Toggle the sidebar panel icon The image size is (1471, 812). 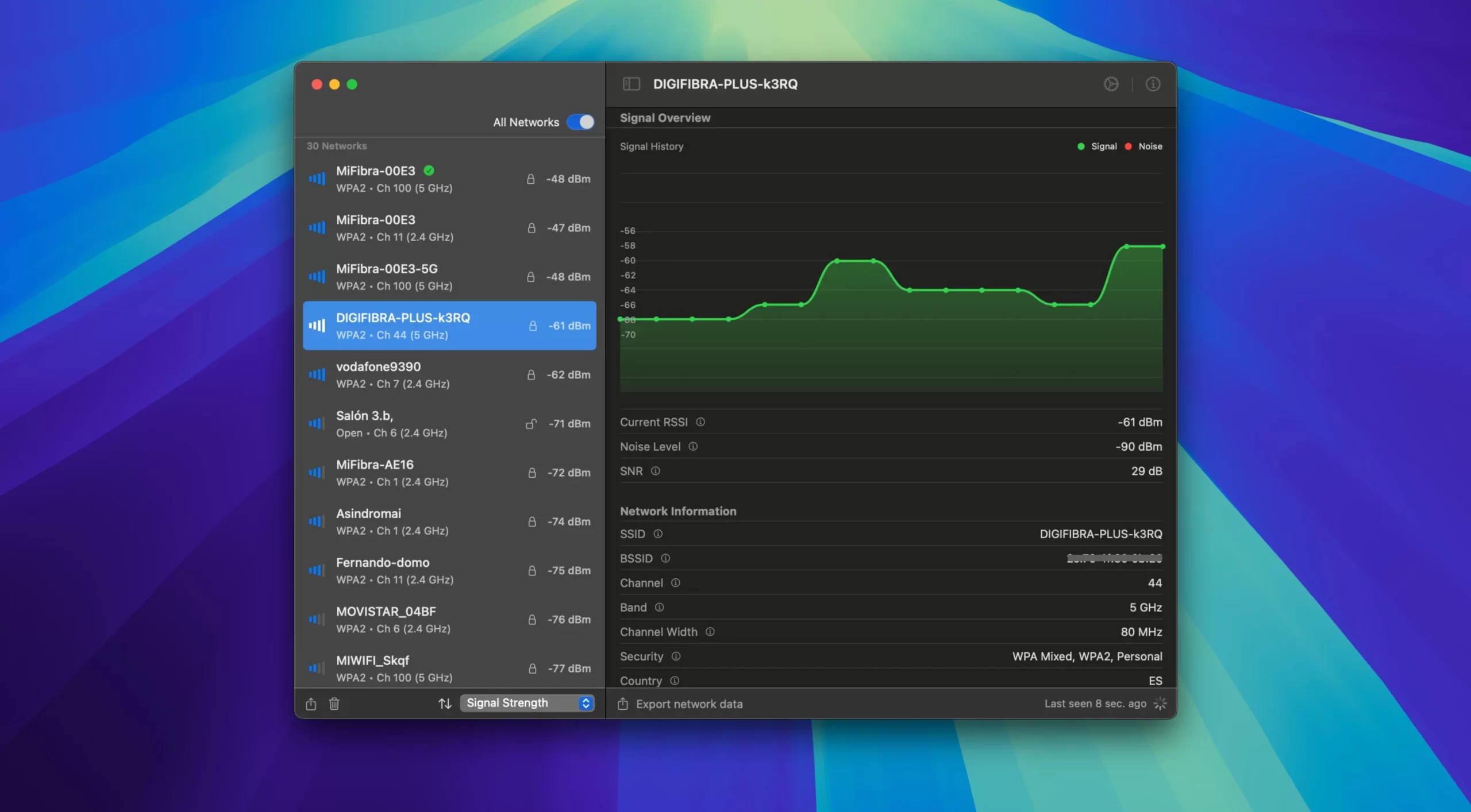[631, 84]
